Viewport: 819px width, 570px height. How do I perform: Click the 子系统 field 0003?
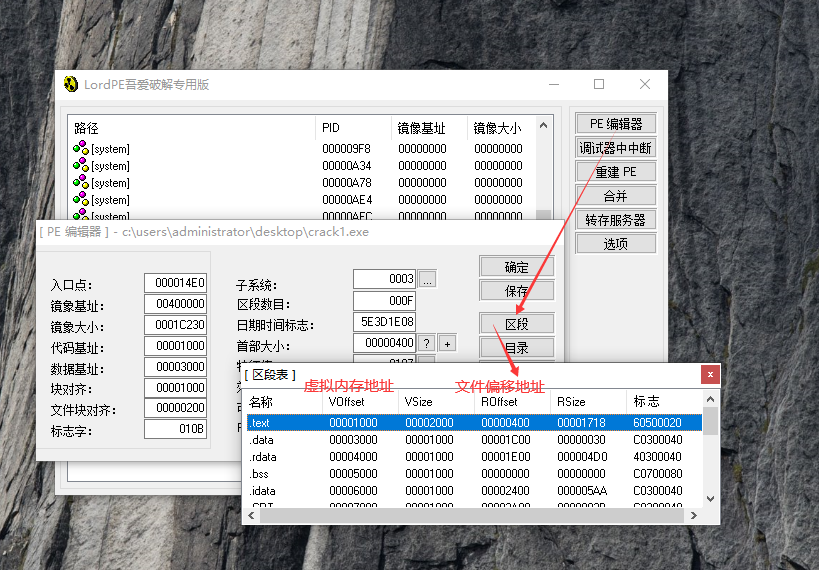tap(384, 279)
